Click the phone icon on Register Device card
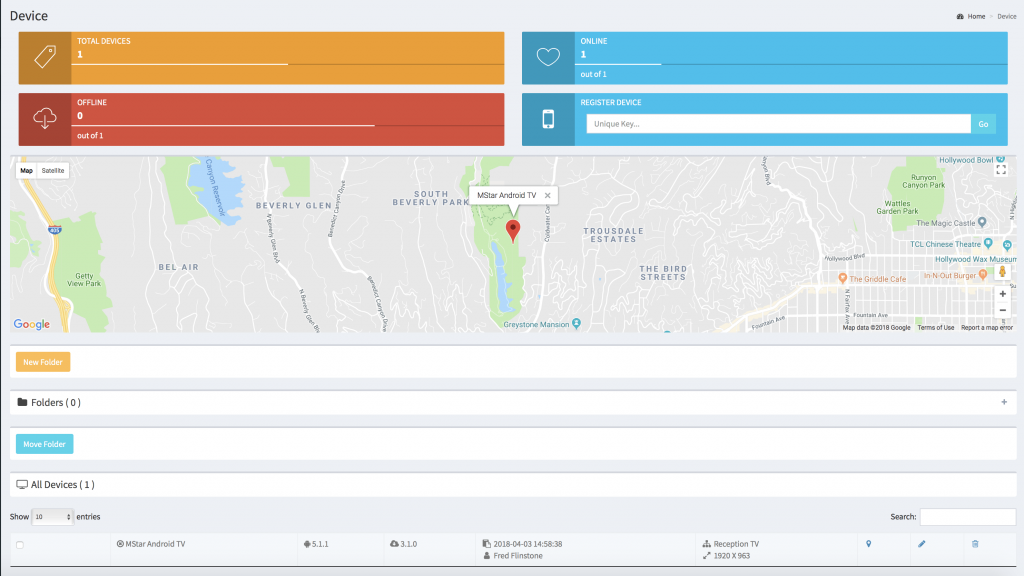 548,119
